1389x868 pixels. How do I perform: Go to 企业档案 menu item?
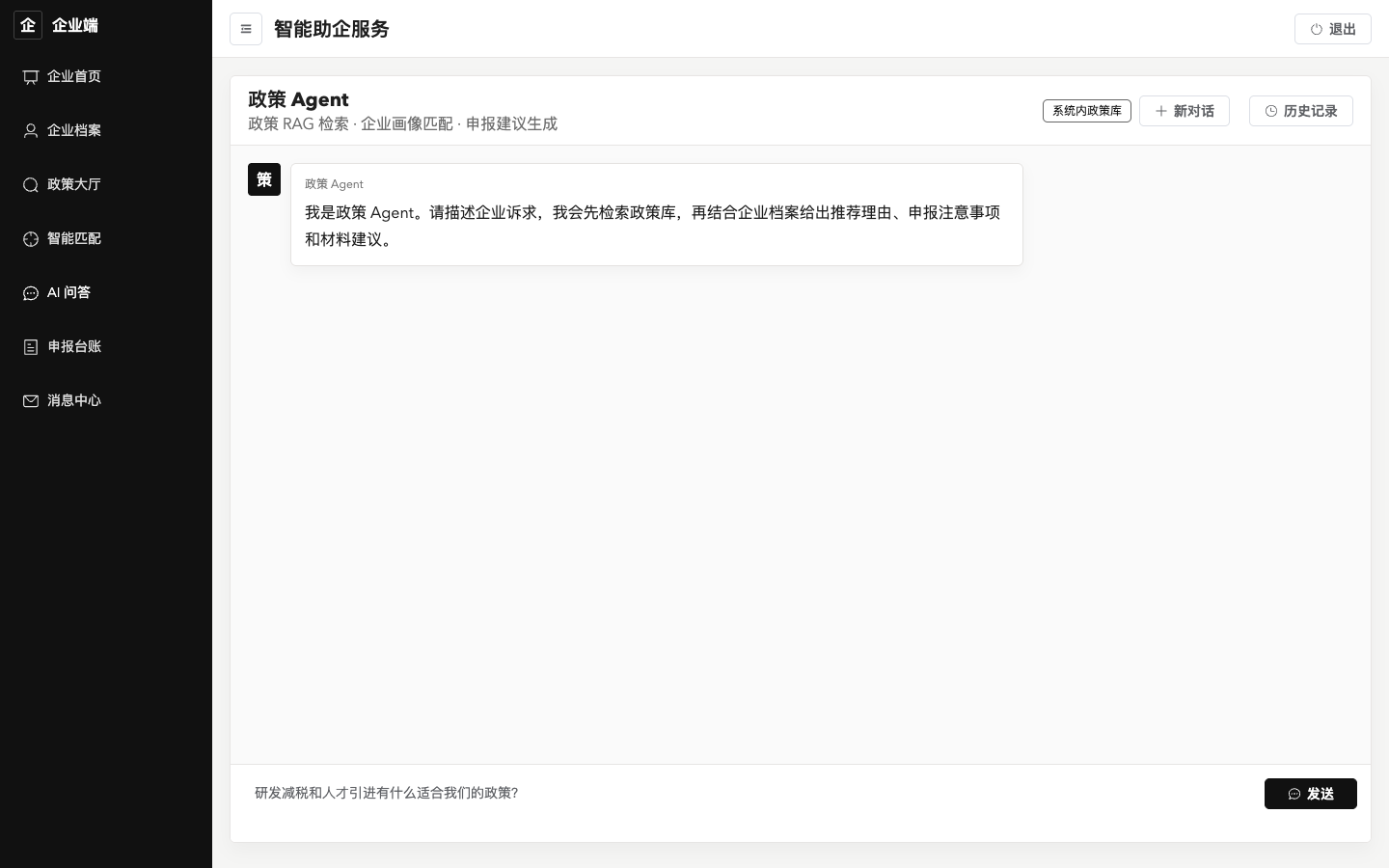[106, 131]
